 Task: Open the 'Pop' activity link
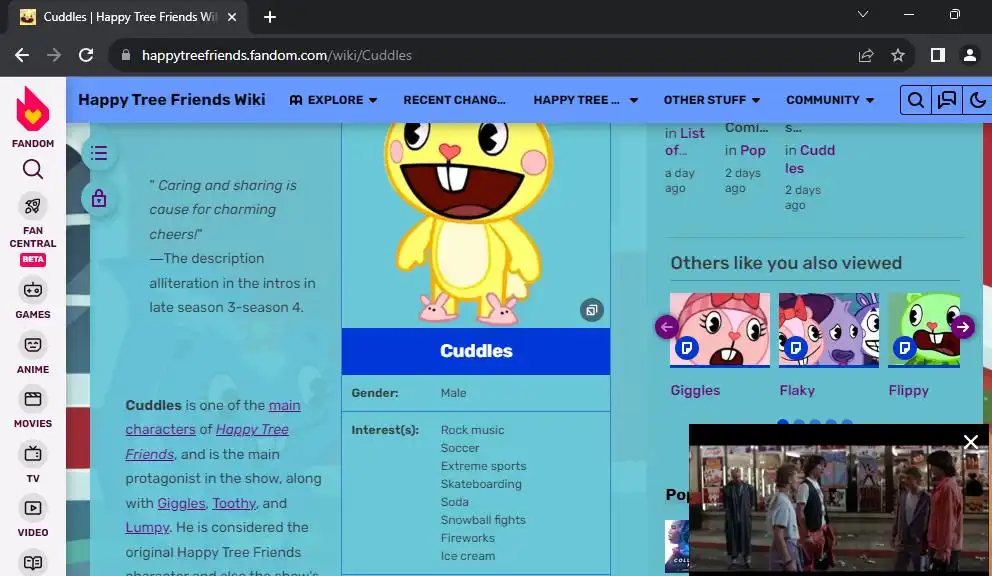[753, 151]
